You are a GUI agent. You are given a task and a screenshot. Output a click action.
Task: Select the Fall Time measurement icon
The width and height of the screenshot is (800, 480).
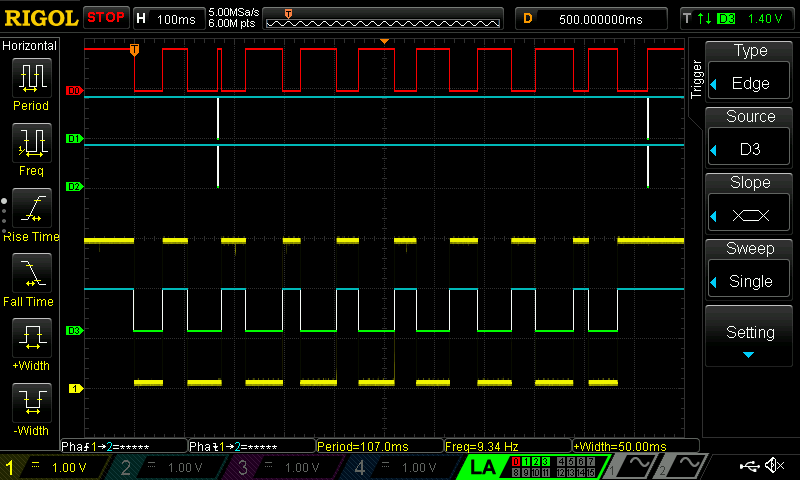click(x=32, y=273)
